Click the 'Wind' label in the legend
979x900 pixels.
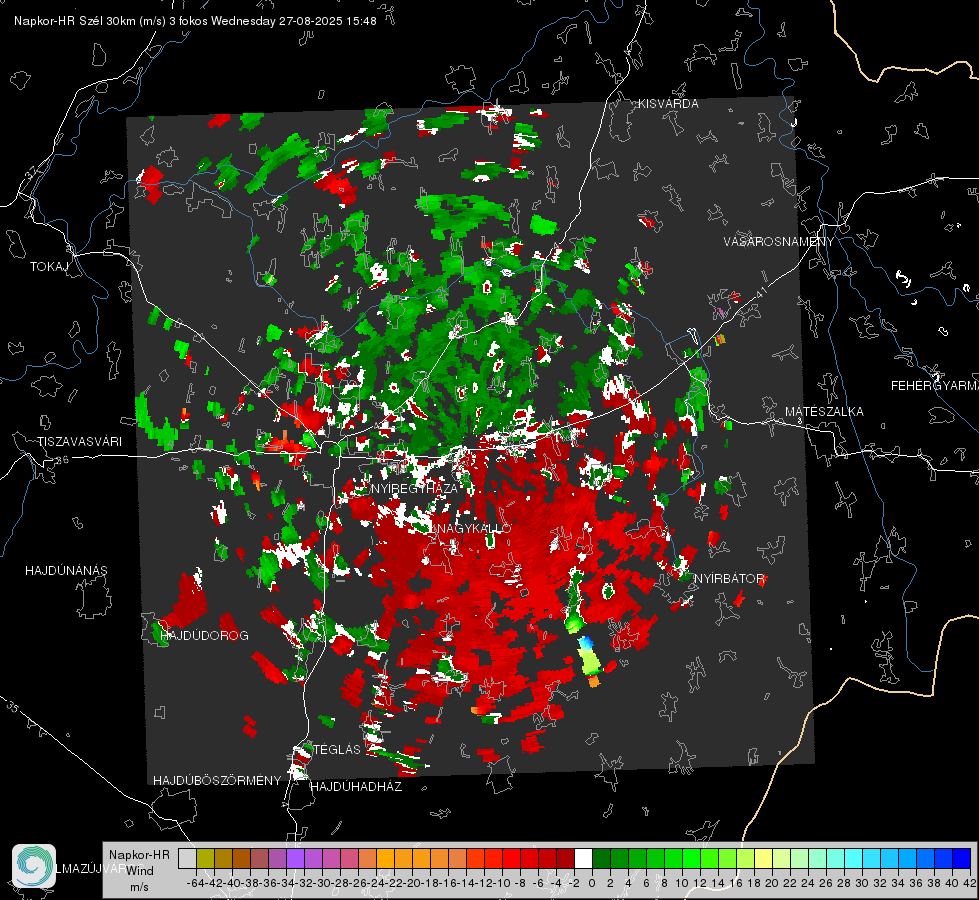pyautogui.click(x=140, y=871)
